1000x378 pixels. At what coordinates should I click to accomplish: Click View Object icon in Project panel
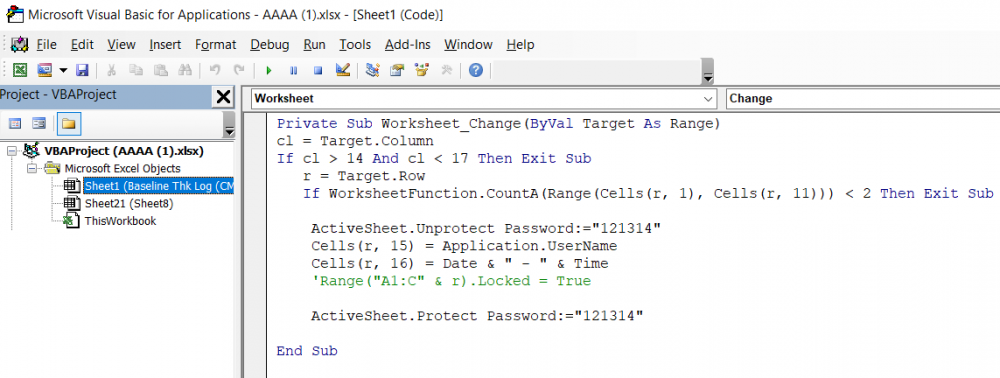point(40,123)
